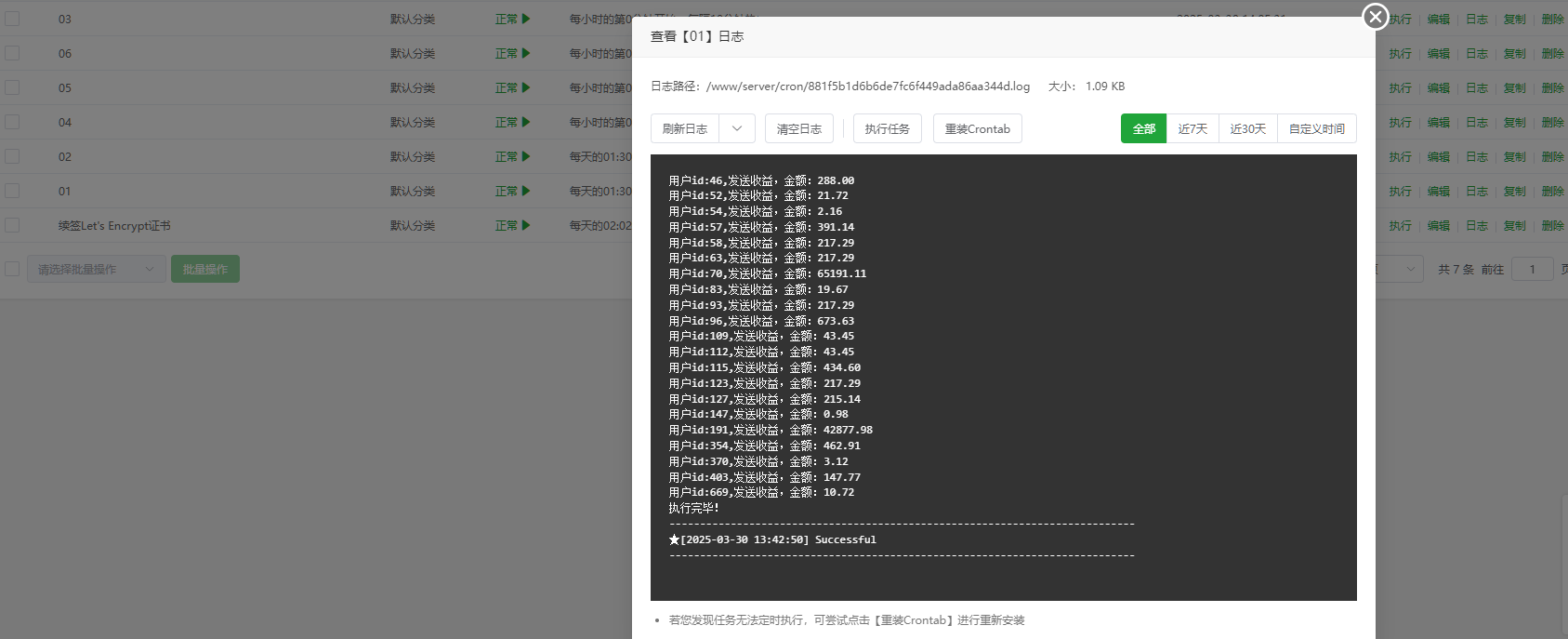Screen dimensions: 1568x639
Task: Click the 刷新日志 button
Action: click(685, 128)
